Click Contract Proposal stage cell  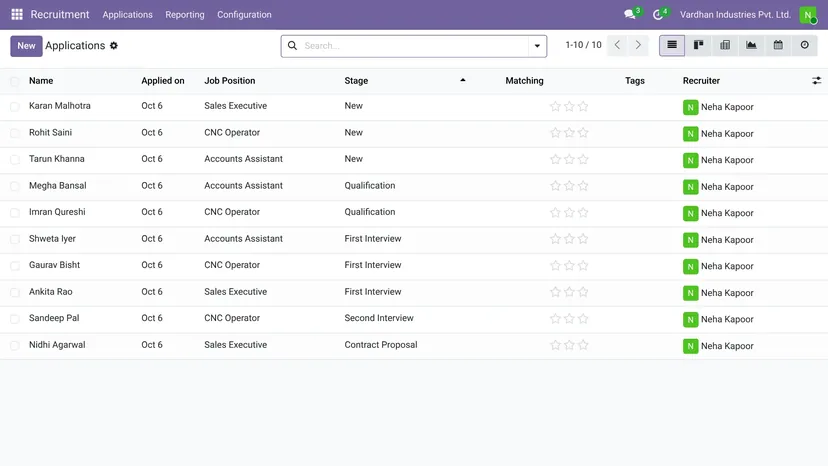click(381, 344)
